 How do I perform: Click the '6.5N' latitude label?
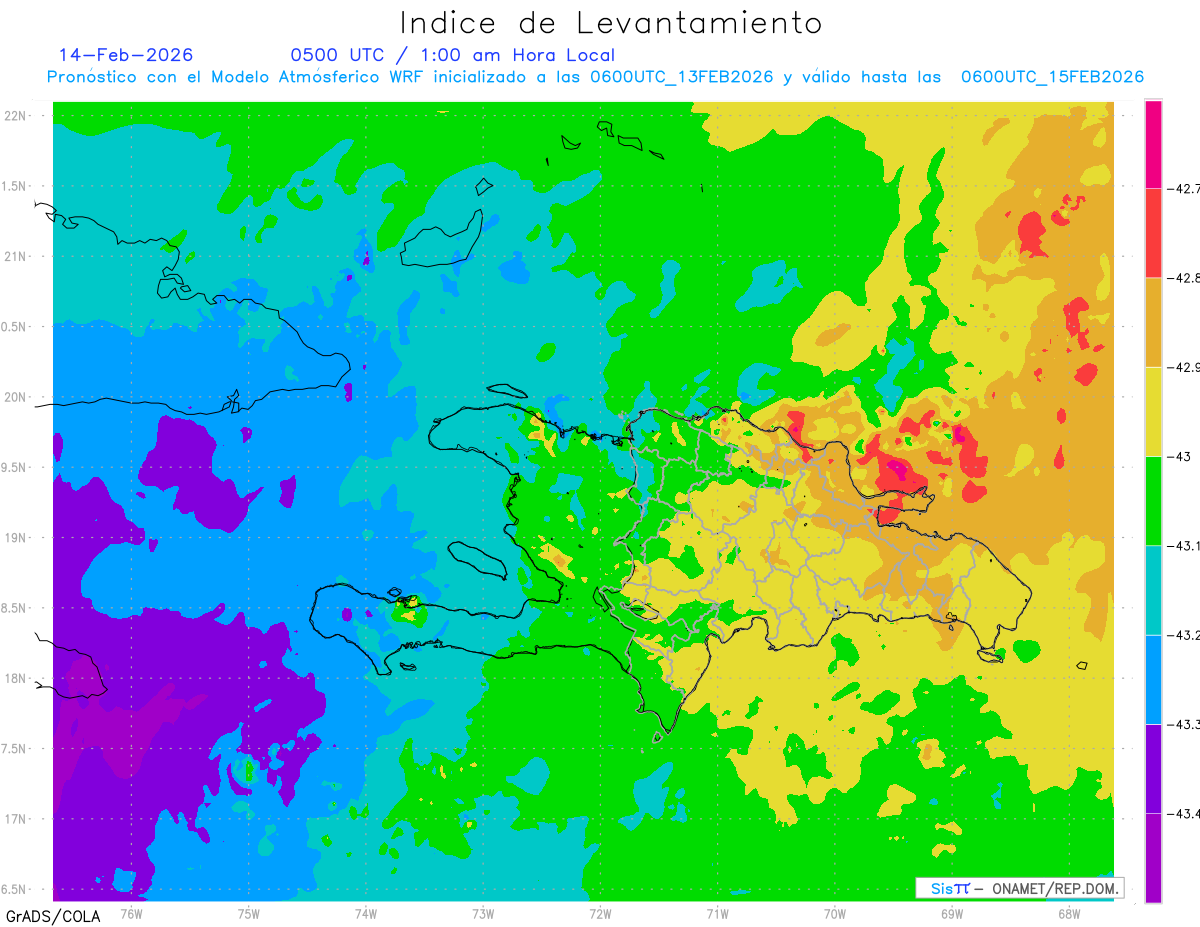click(15, 889)
